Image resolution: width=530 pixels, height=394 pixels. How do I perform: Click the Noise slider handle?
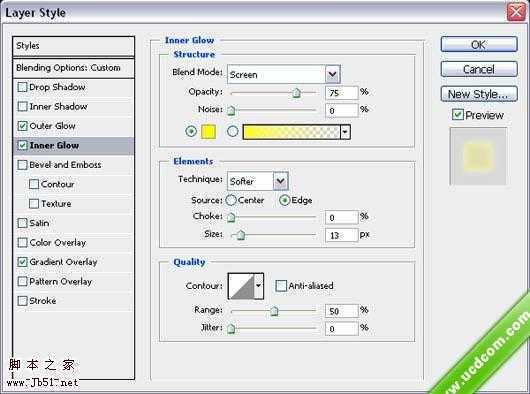coord(231,110)
